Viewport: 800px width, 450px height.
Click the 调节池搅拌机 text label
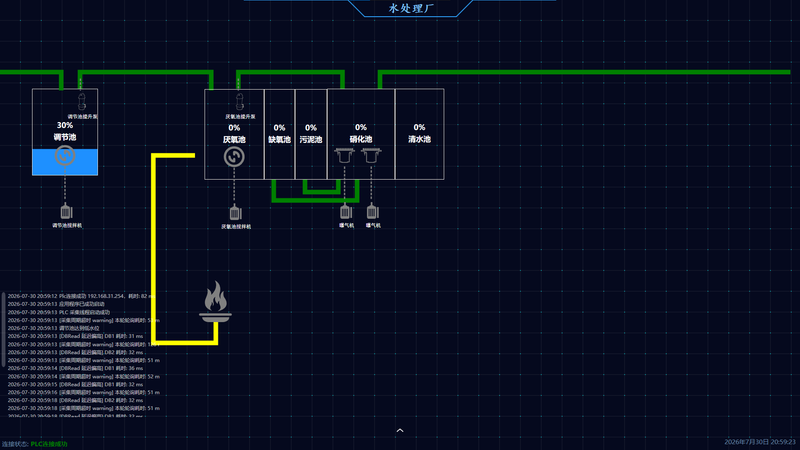point(67,225)
